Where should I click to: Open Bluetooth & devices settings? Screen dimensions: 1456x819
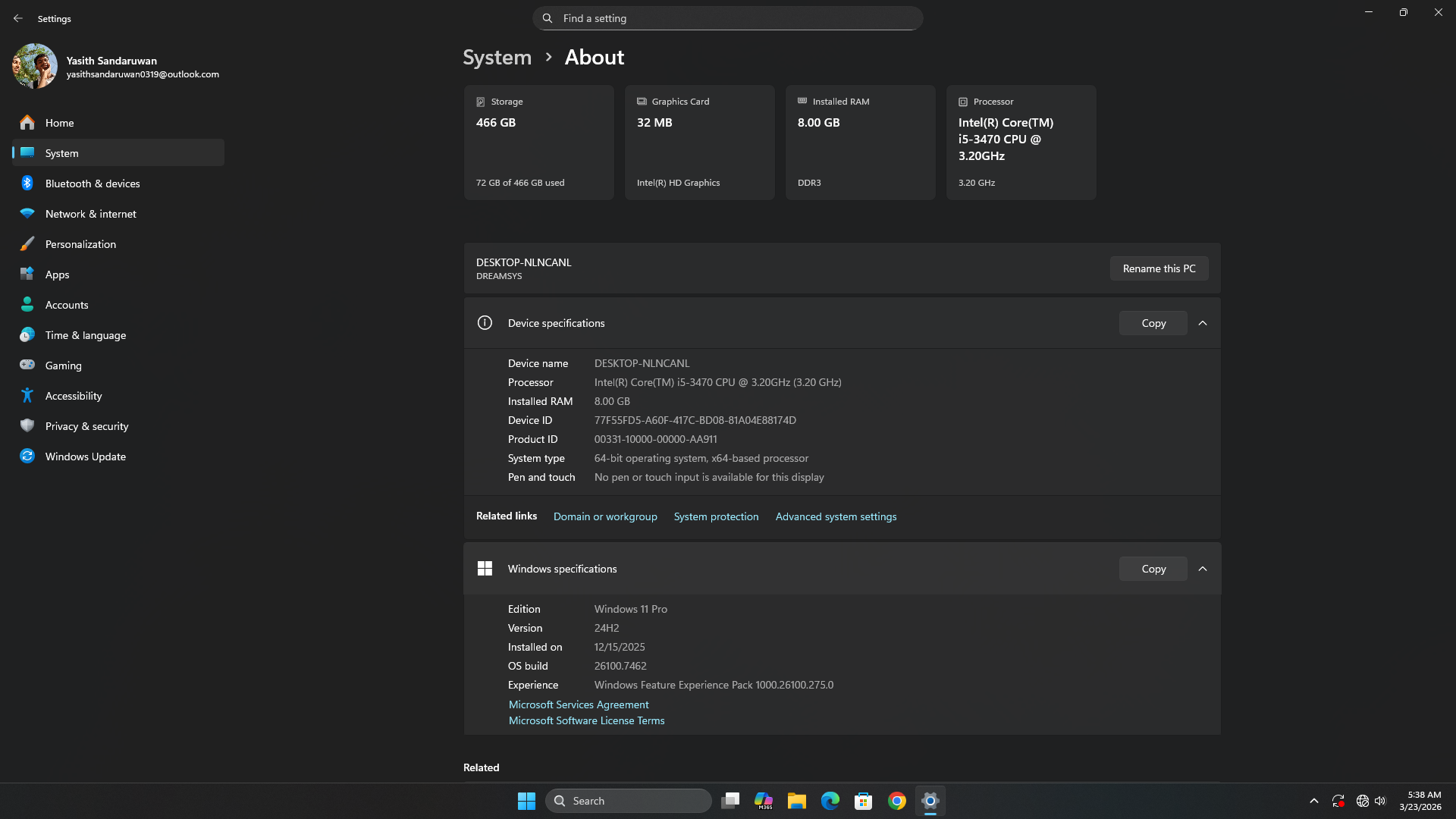pos(91,184)
